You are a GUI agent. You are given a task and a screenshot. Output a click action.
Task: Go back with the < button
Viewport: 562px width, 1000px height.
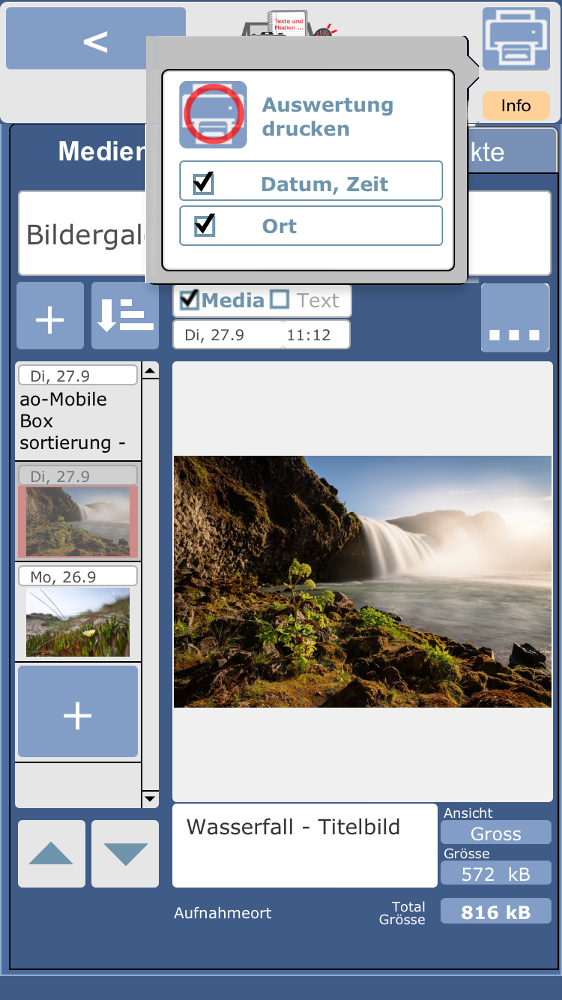point(96,38)
